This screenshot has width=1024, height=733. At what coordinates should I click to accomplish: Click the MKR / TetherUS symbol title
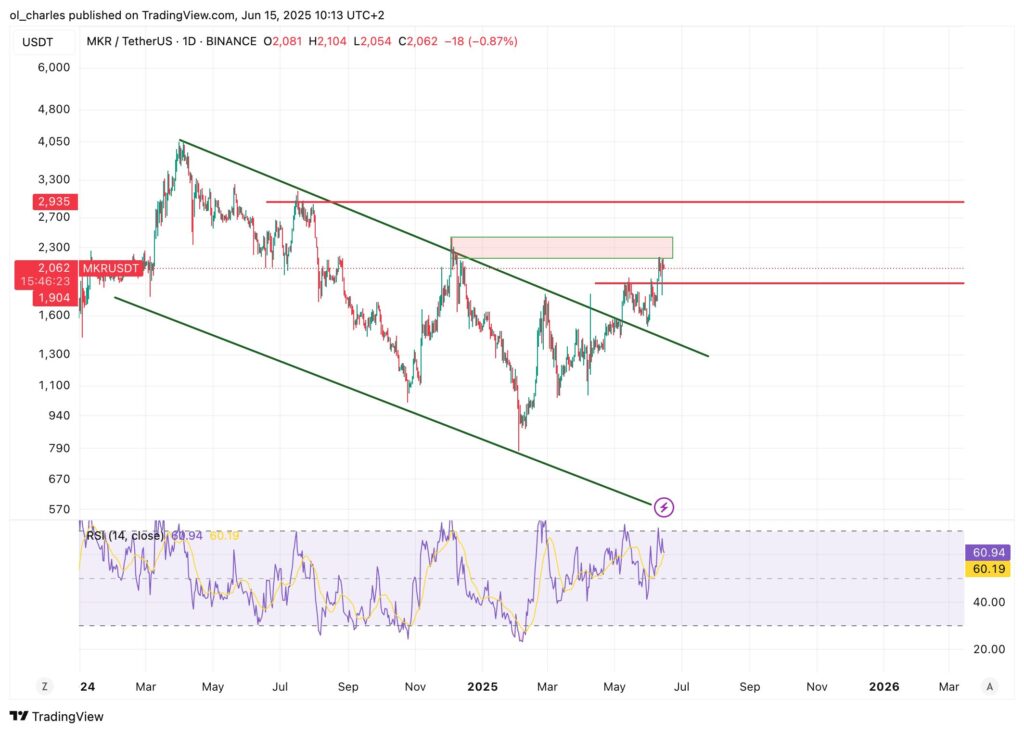pos(131,41)
